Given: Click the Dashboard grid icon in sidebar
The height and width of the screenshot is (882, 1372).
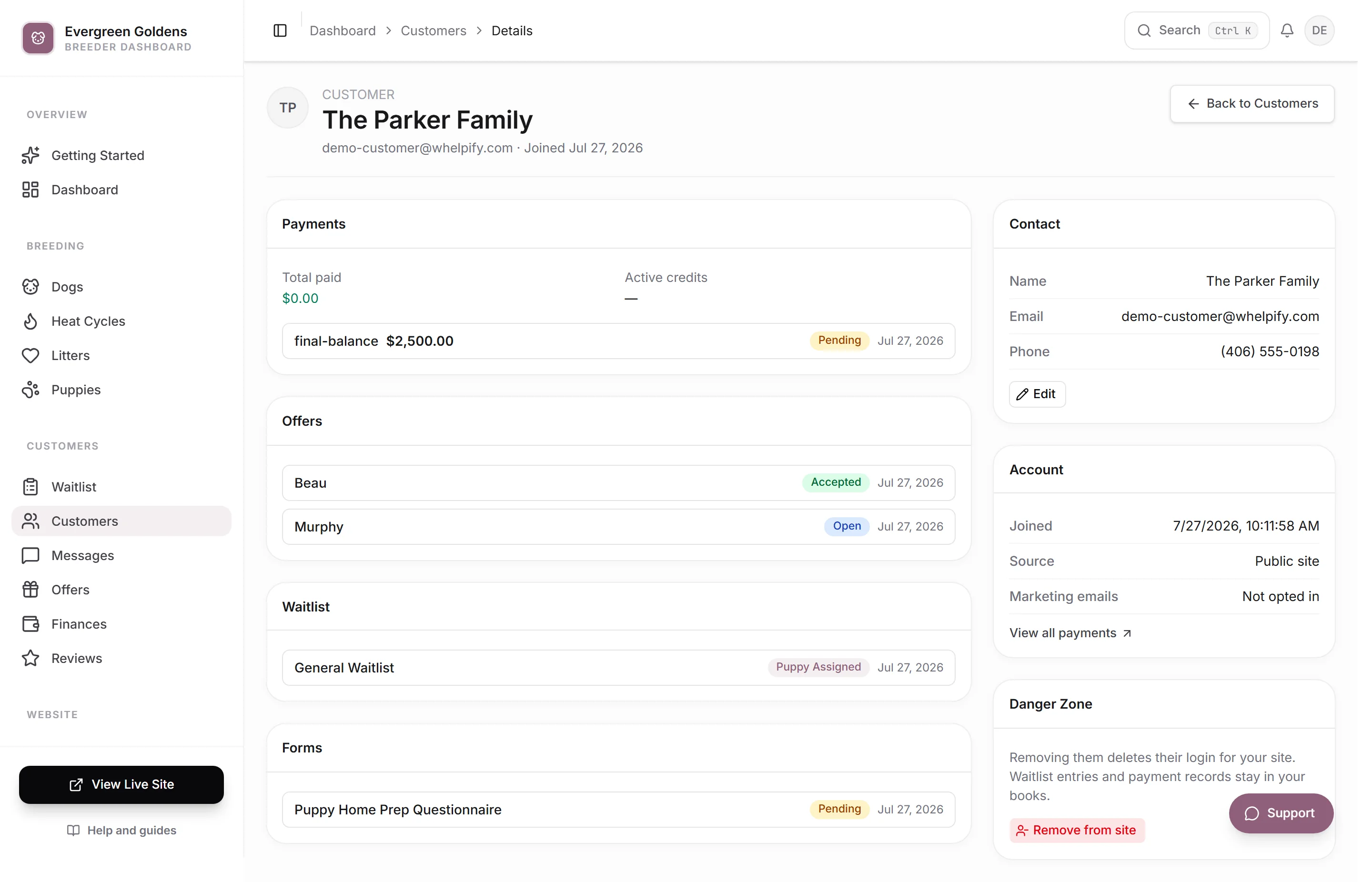Looking at the screenshot, I should 30,190.
